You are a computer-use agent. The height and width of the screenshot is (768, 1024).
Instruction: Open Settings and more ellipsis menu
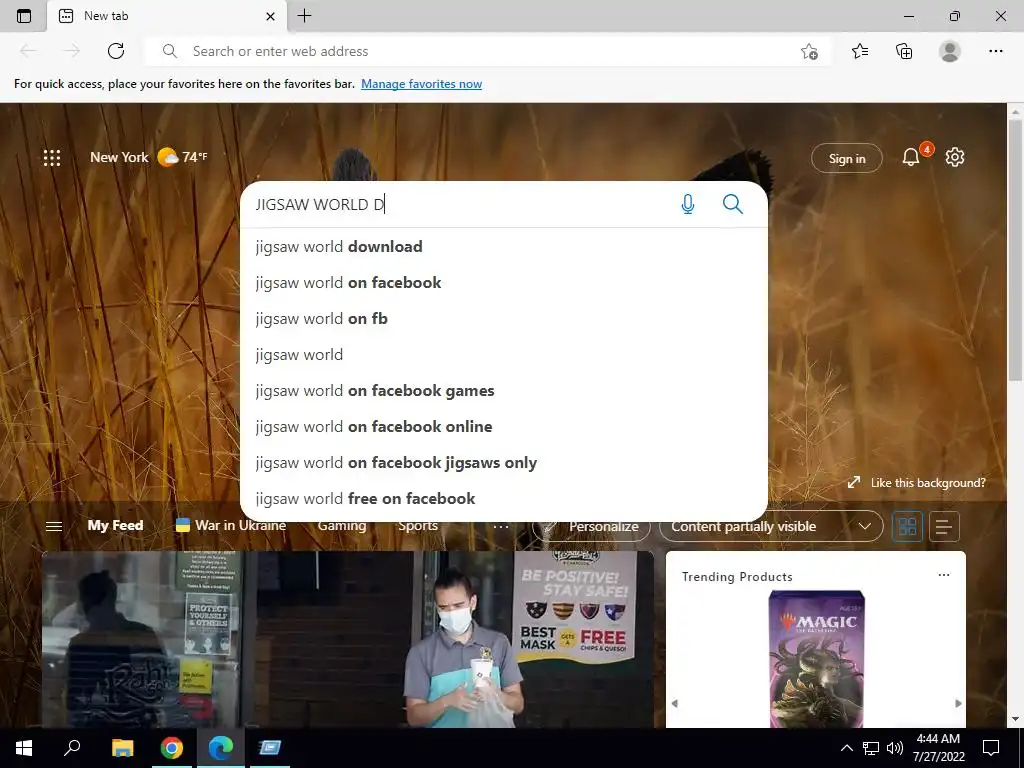(x=995, y=51)
